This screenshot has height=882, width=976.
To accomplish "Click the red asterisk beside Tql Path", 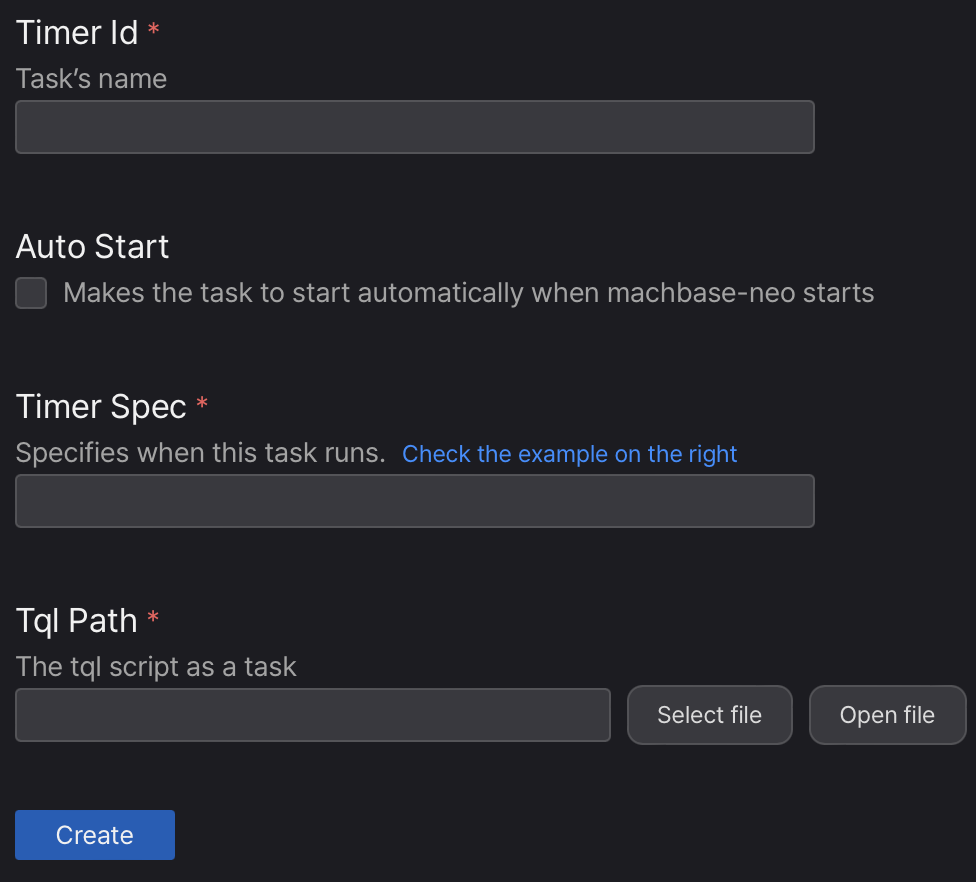I will [153, 618].
